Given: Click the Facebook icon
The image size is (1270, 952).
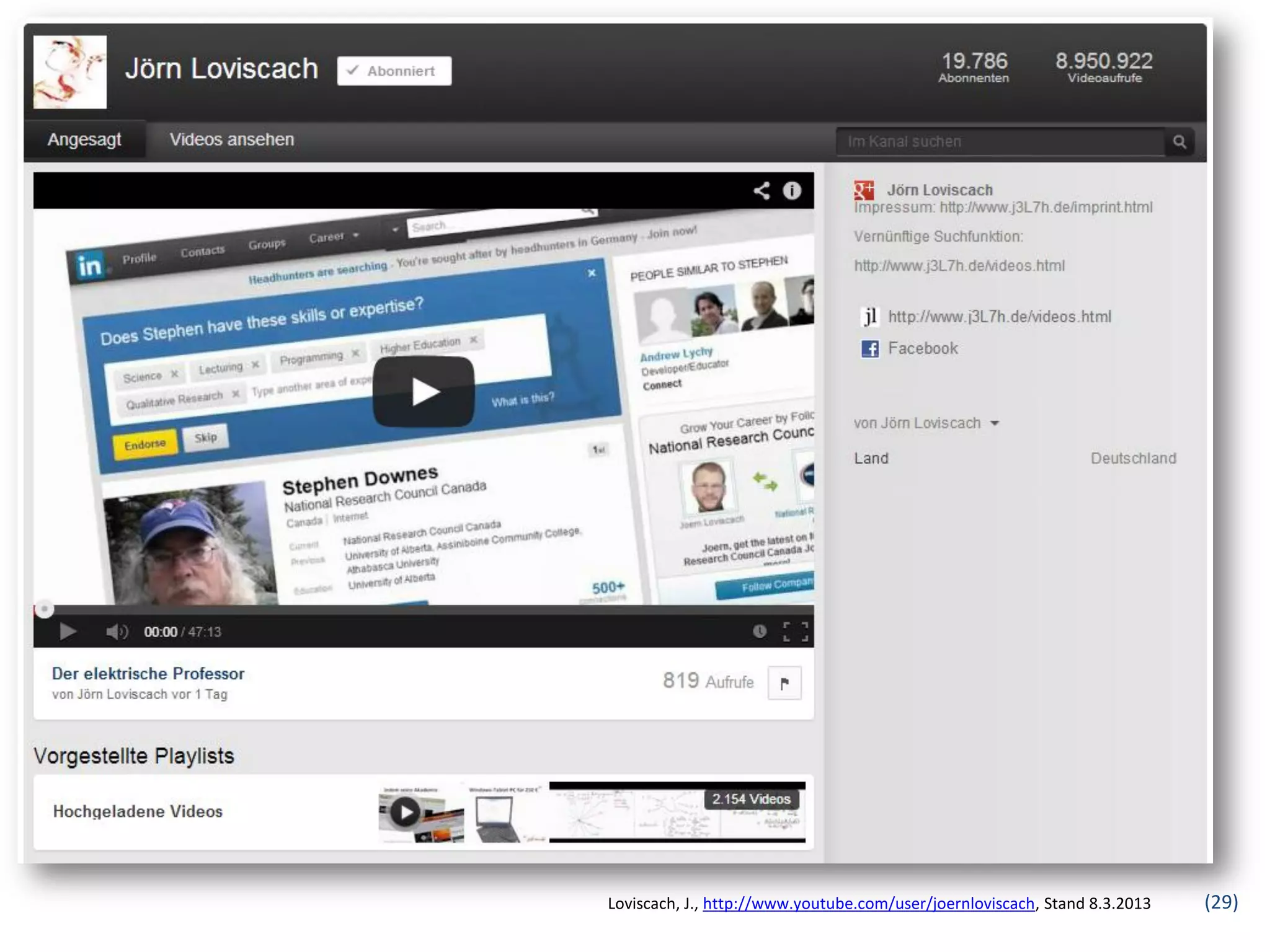Looking at the screenshot, I should pyautogui.click(x=869, y=349).
